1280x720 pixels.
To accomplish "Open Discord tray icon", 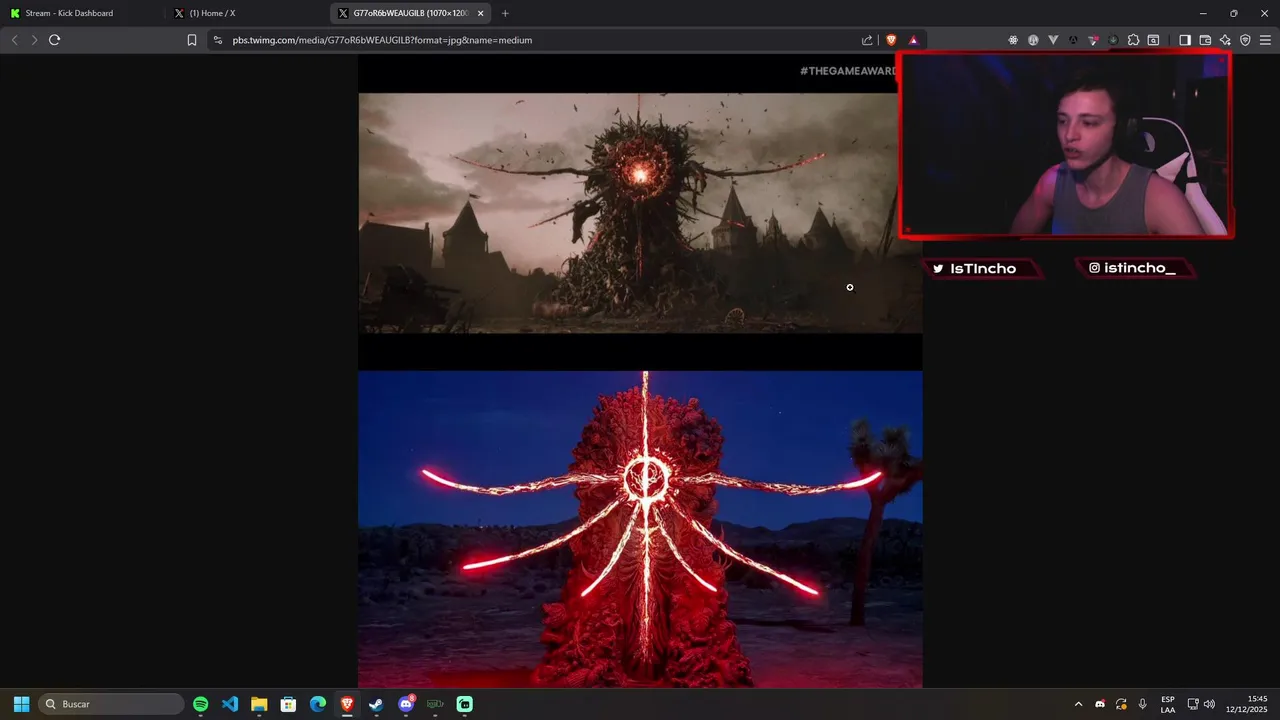I will click(x=1100, y=704).
